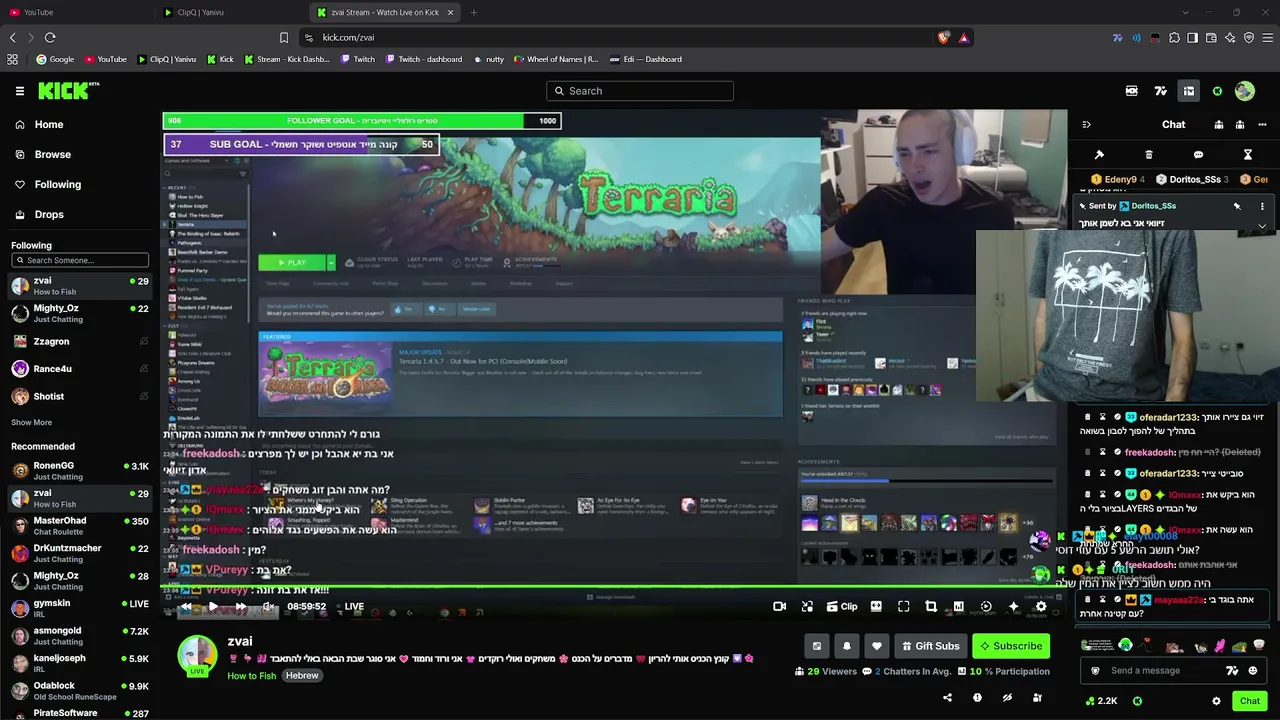Click the green Subscribe button
Viewport: 1280px width, 720px height.
coord(1010,646)
